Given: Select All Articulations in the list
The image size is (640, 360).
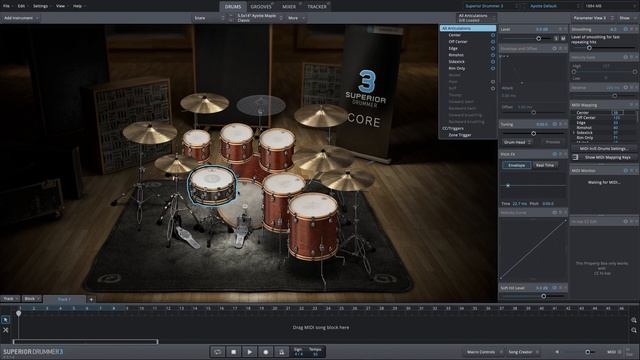Looking at the screenshot, I should tap(468, 28).
